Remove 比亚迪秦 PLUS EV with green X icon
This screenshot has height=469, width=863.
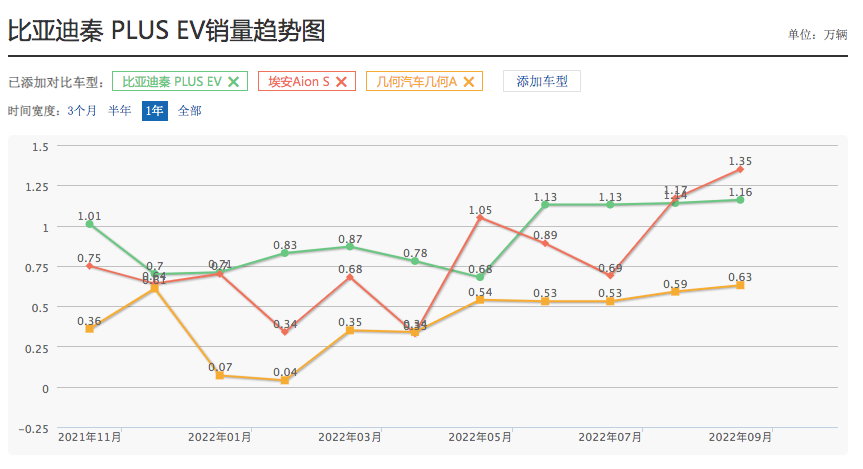pyautogui.click(x=233, y=81)
